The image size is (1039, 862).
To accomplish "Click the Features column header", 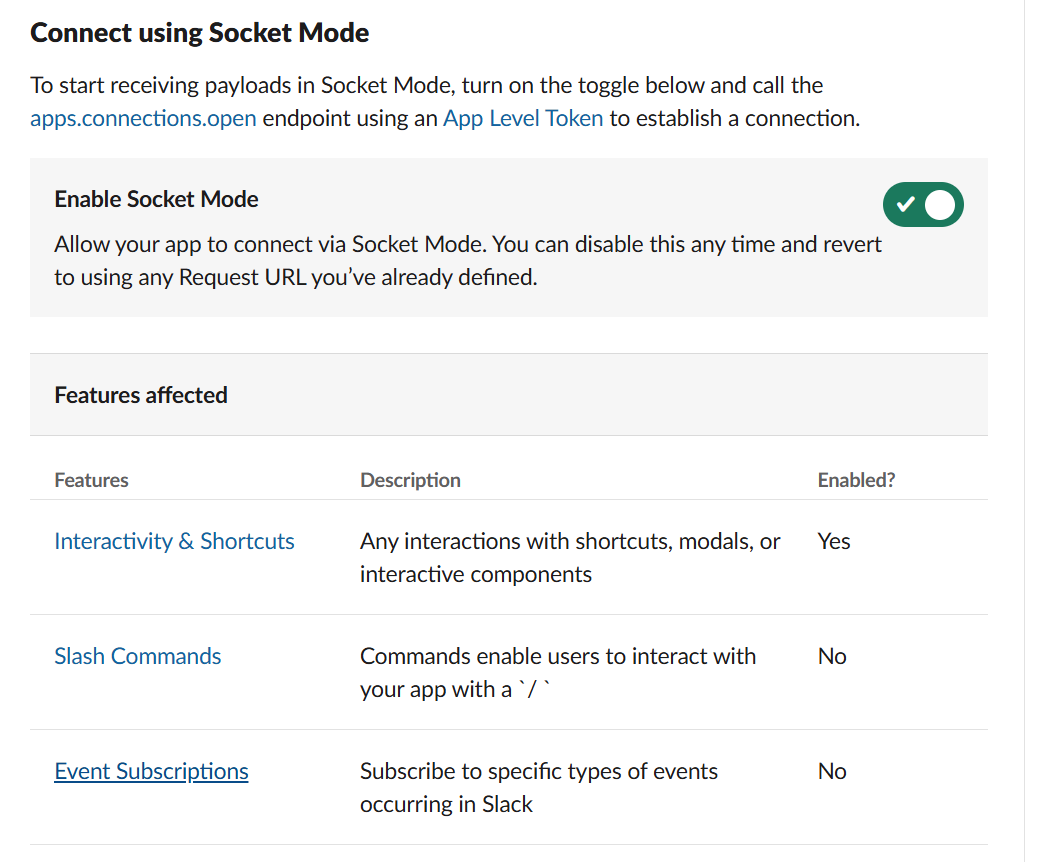I will (91, 480).
